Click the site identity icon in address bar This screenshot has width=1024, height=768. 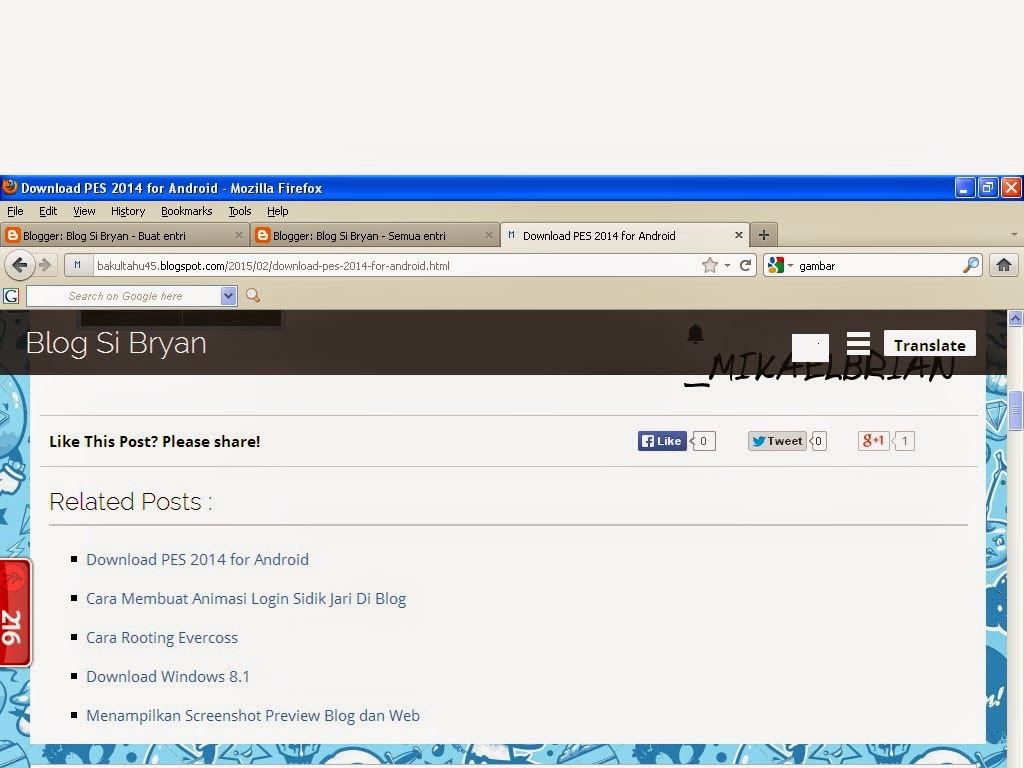click(77, 265)
